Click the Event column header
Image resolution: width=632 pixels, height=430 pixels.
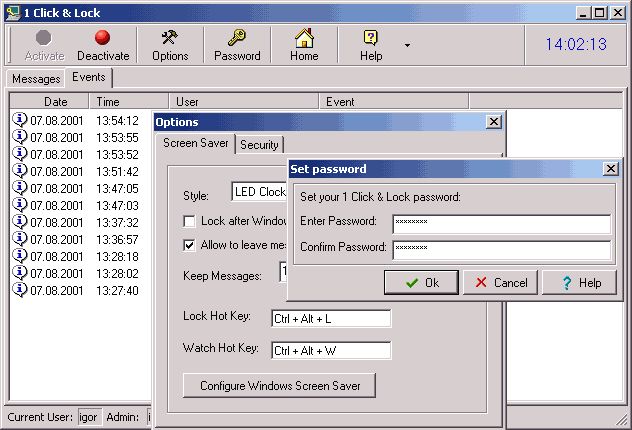[394, 102]
